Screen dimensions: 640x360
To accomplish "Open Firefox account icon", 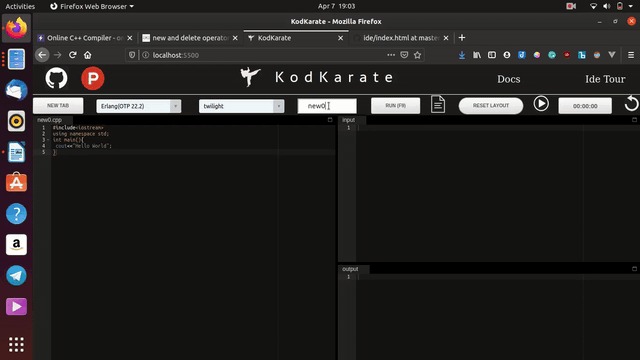I will [507, 55].
